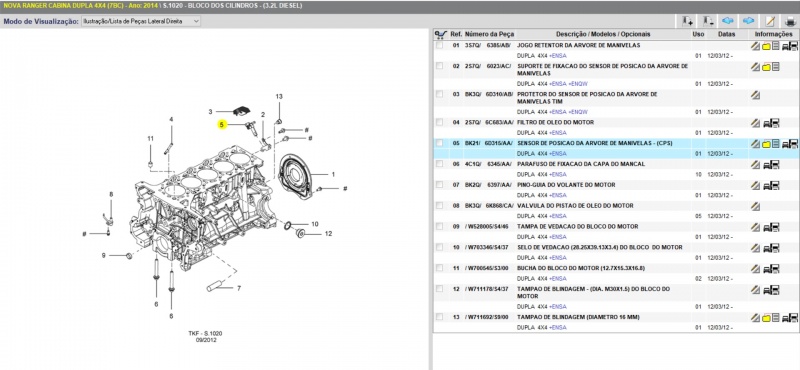The image size is (800, 370).
Task: Click highlighted callout 5 in the diagram
Action: point(221,125)
